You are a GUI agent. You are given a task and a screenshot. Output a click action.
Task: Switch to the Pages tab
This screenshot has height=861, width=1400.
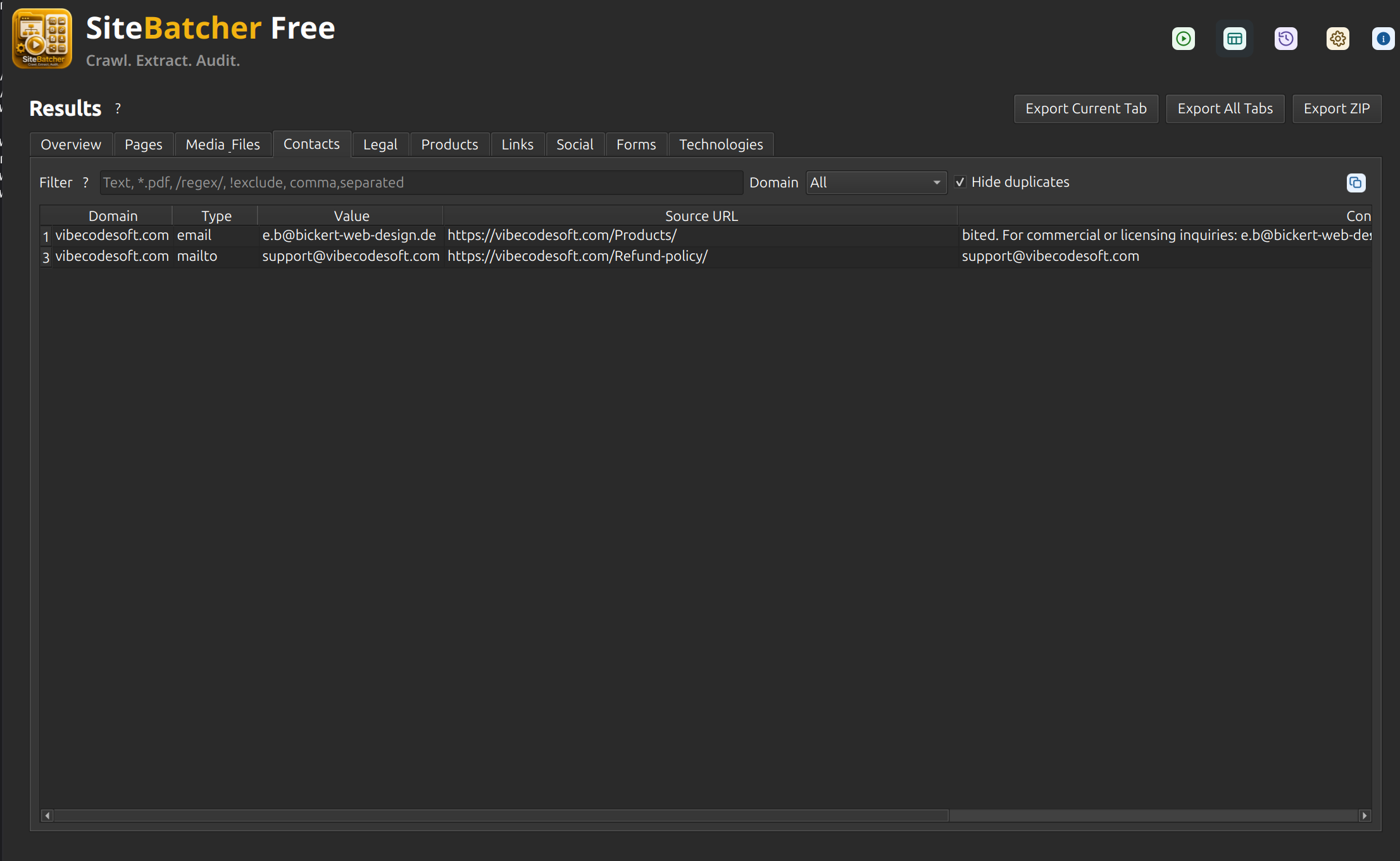click(x=144, y=144)
